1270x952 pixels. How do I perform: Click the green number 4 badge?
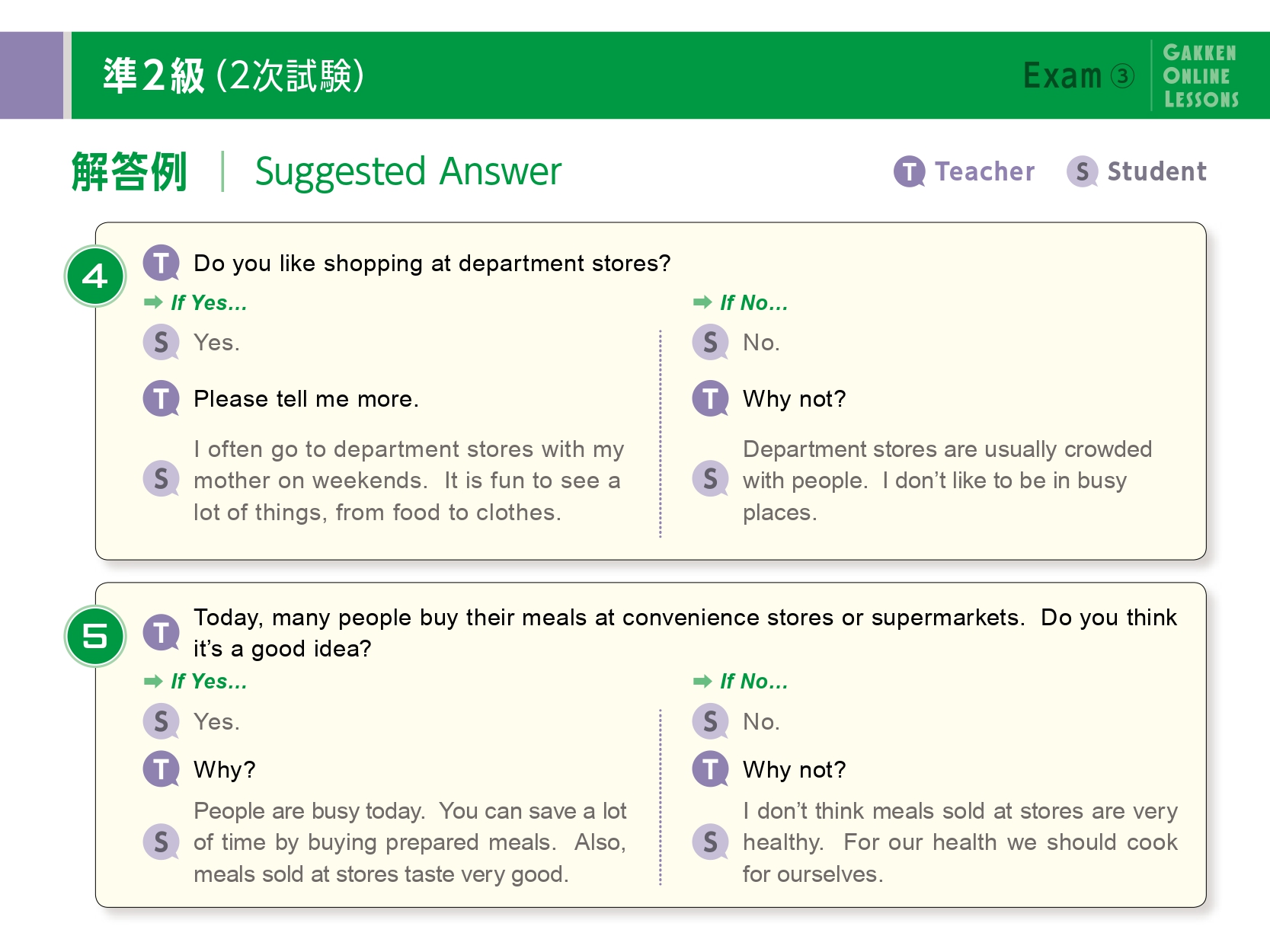95,276
